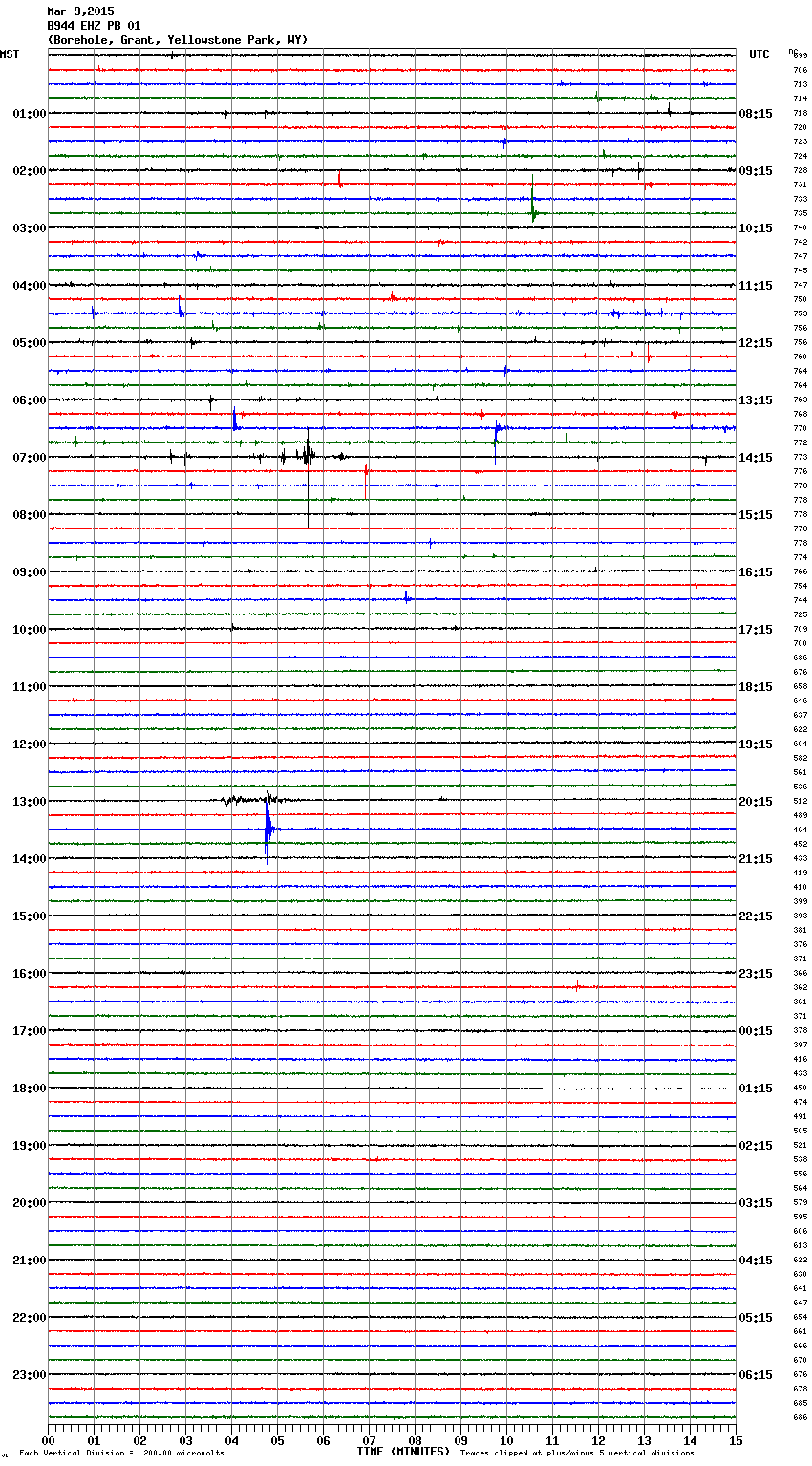Click the 00:15 UTC time label

(x=756, y=1031)
